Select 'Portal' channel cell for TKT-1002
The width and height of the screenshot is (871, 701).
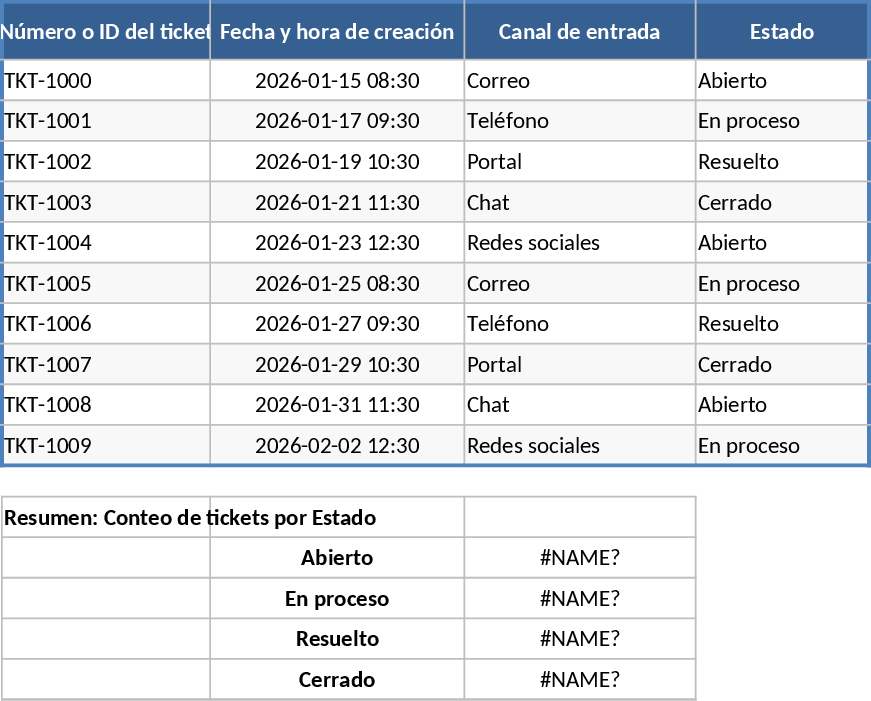pyautogui.click(x=579, y=162)
